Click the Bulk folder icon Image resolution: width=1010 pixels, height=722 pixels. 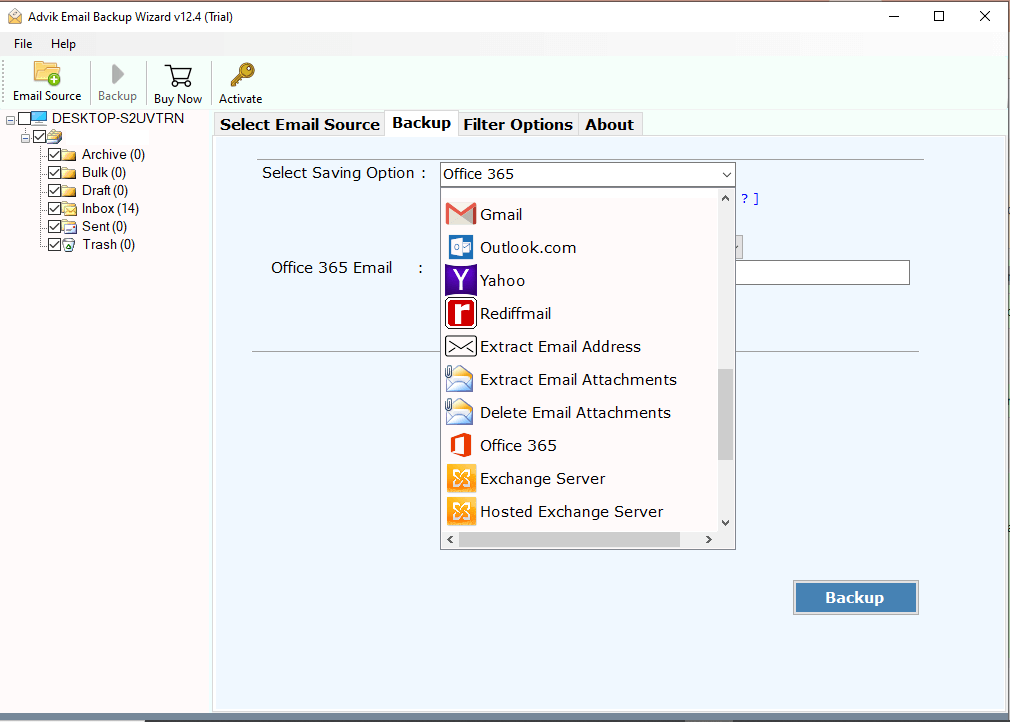[x=69, y=173]
